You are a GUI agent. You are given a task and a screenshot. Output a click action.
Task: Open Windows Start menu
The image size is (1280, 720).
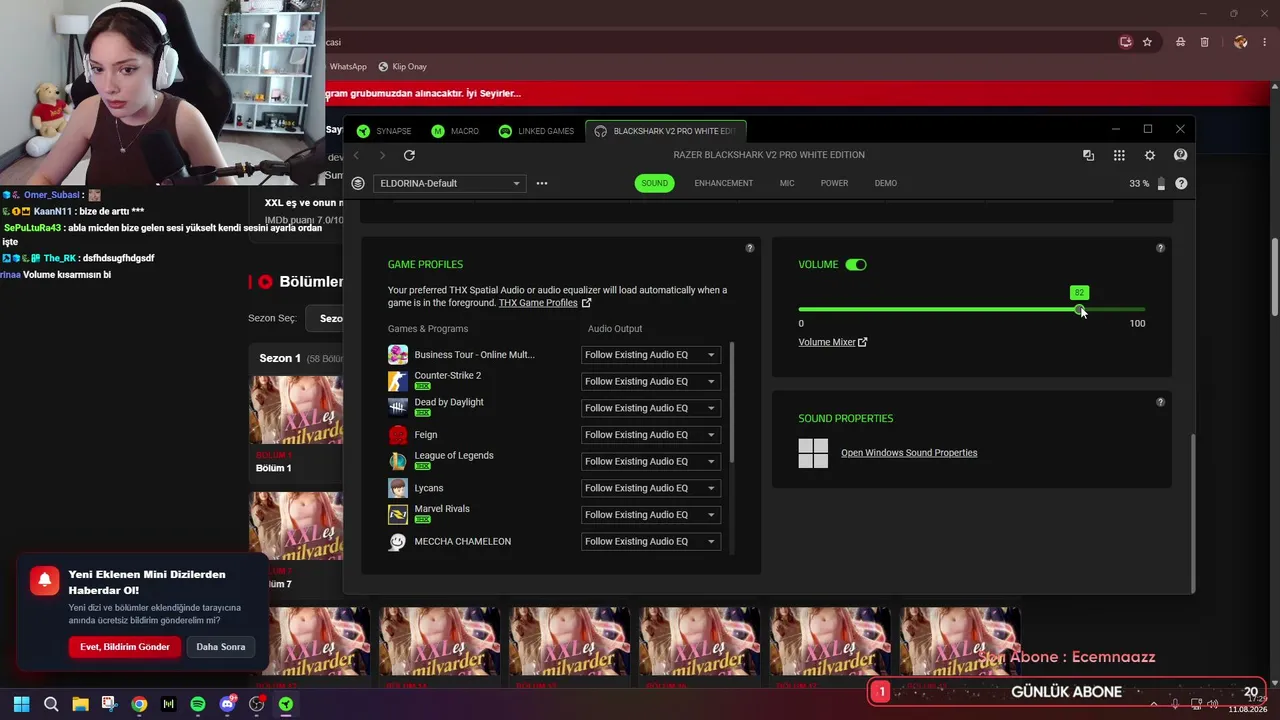point(21,704)
